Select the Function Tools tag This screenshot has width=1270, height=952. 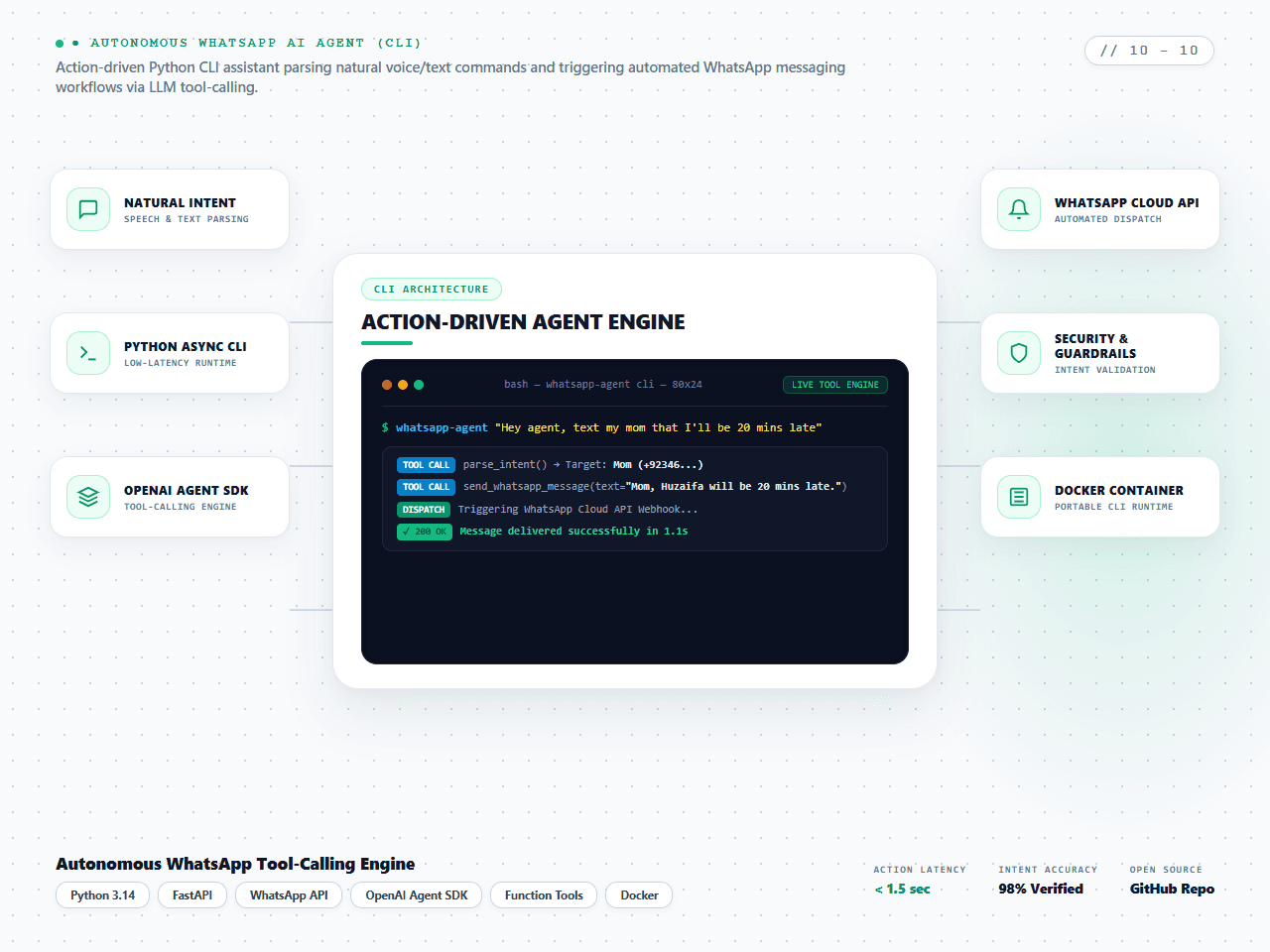(544, 895)
